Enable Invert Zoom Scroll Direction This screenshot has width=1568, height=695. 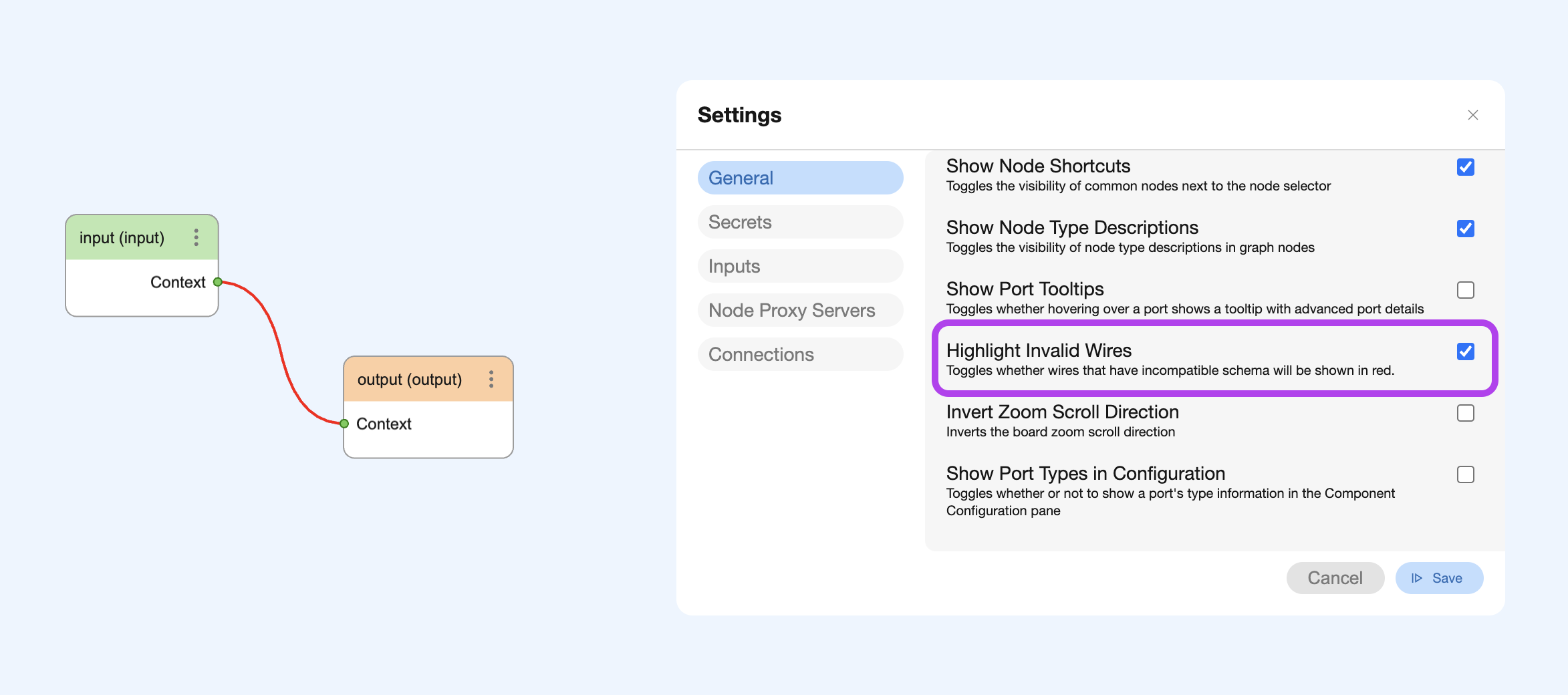[1466, 413]
